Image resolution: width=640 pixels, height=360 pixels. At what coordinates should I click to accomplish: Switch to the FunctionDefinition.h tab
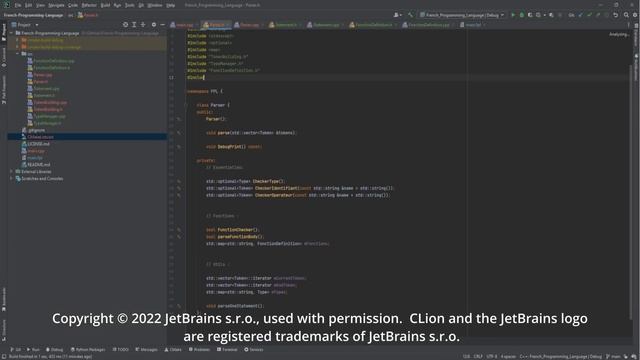pyautogui.click(x=373, y=25)
